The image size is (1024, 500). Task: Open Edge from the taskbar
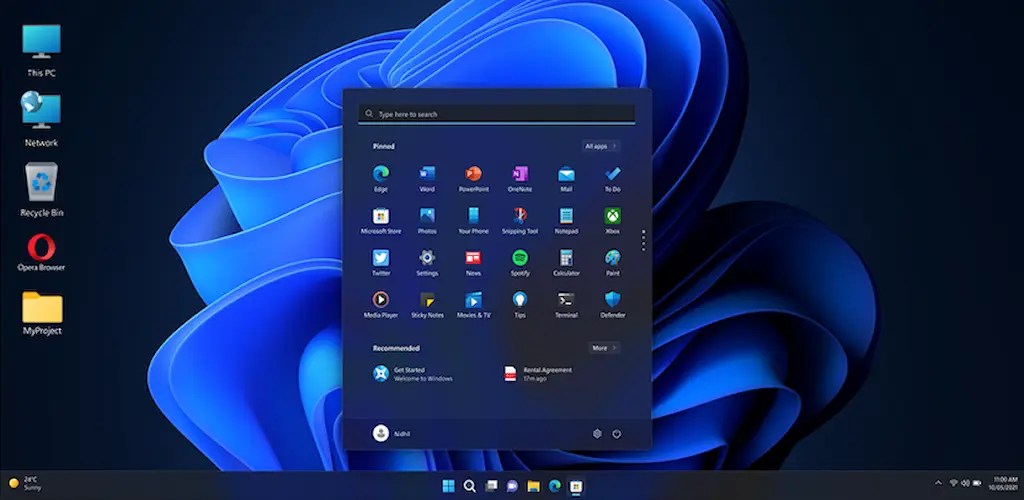click(554, 486)
